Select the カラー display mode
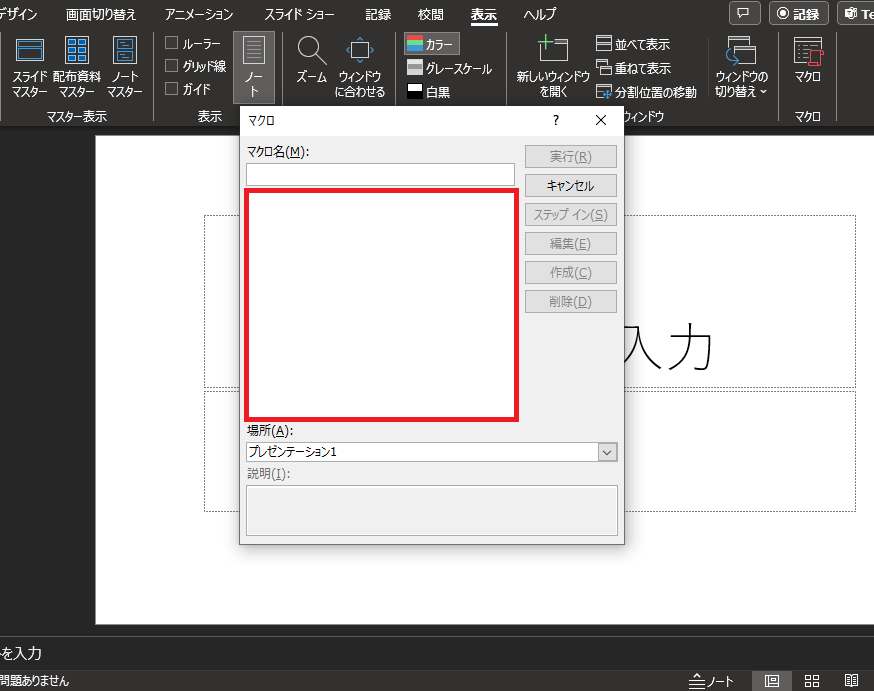 coord(432,44)
